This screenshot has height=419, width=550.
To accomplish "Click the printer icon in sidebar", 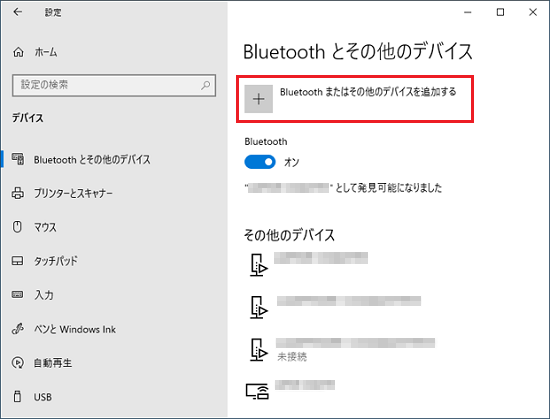I will pyautogui.click(x=18, y=193).
